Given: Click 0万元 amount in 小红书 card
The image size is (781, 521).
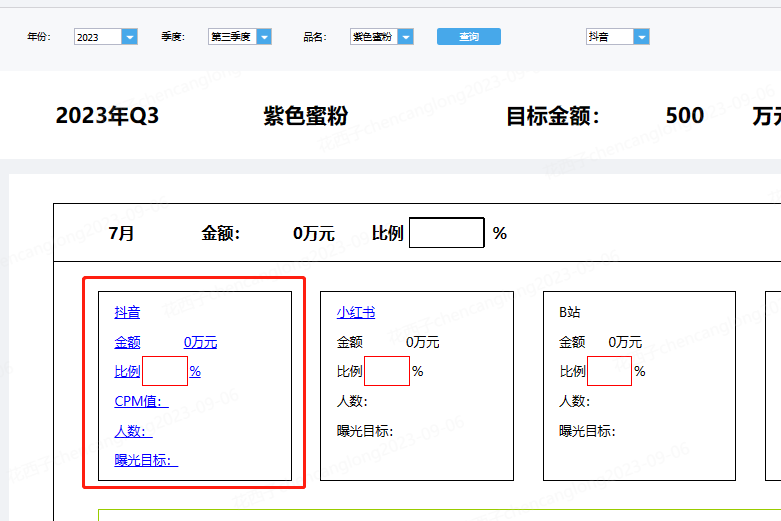Looking at the screenshot, I should coord(422,342).
